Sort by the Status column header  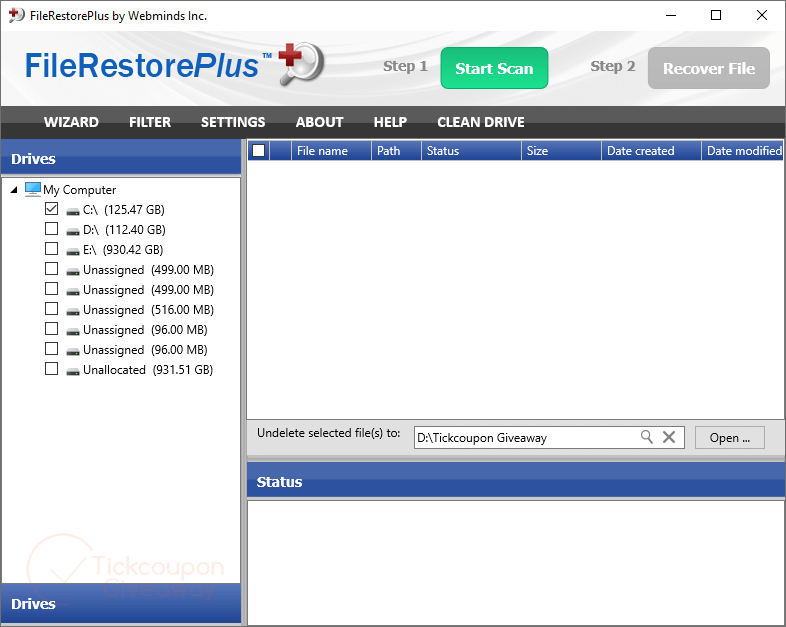[x=471, y=151]
